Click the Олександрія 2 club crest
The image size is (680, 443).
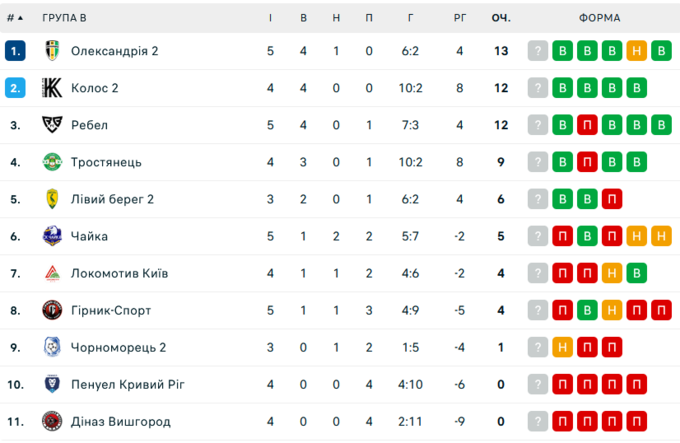[52, 51]
